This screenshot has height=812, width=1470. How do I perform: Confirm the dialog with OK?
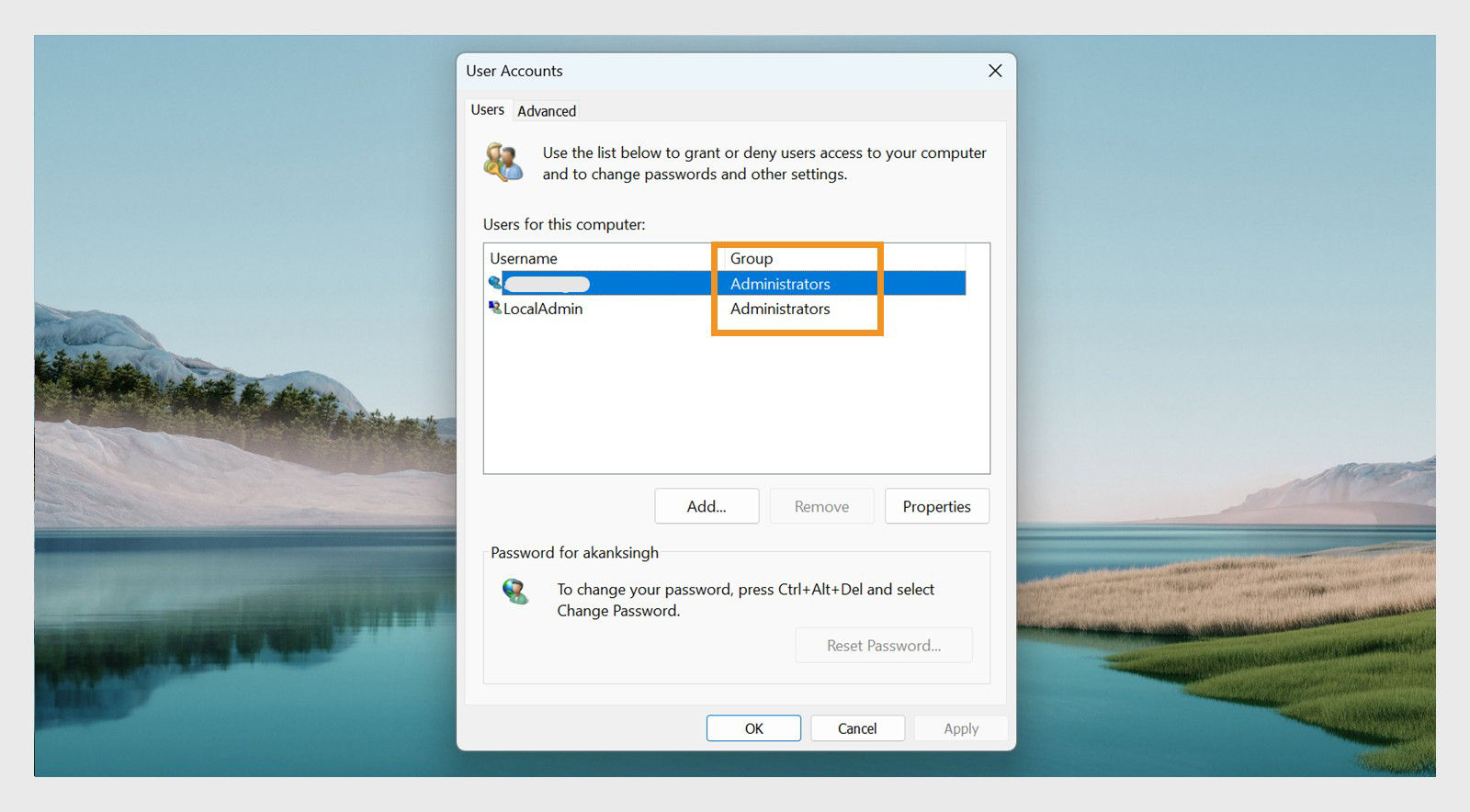pos(753,728)
